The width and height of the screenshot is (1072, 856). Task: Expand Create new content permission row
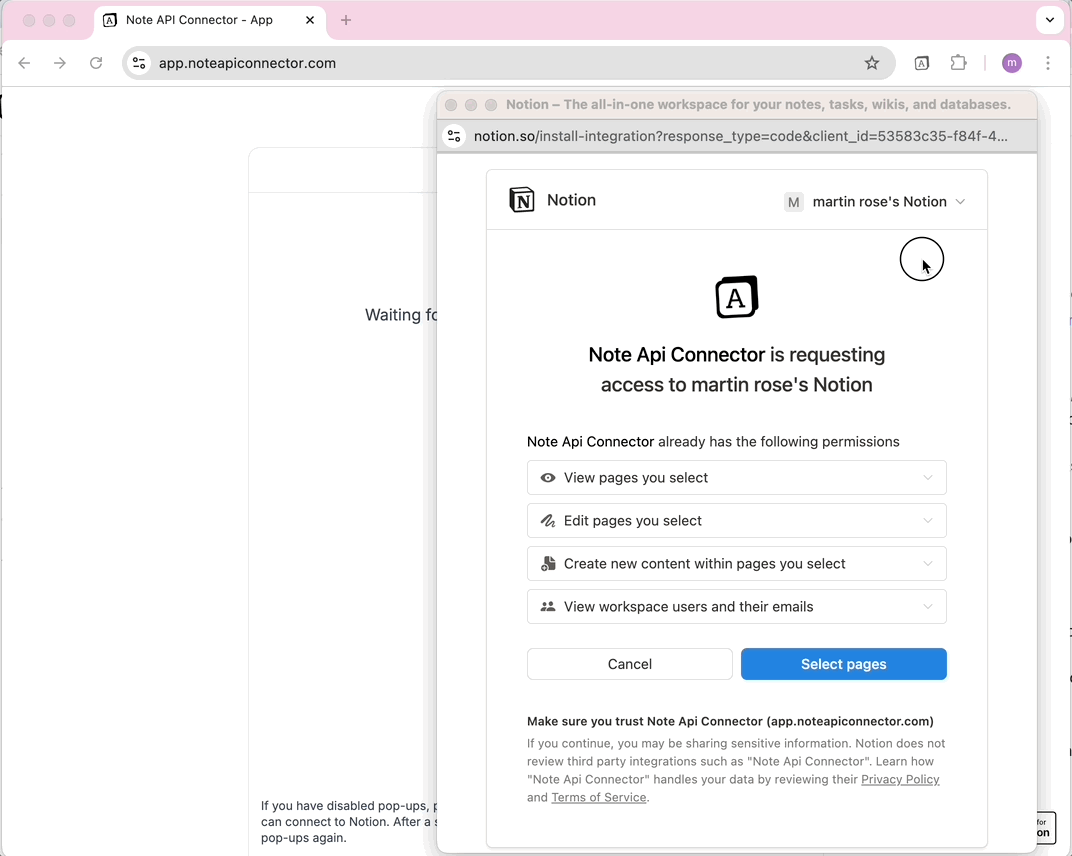click(736, 564)
